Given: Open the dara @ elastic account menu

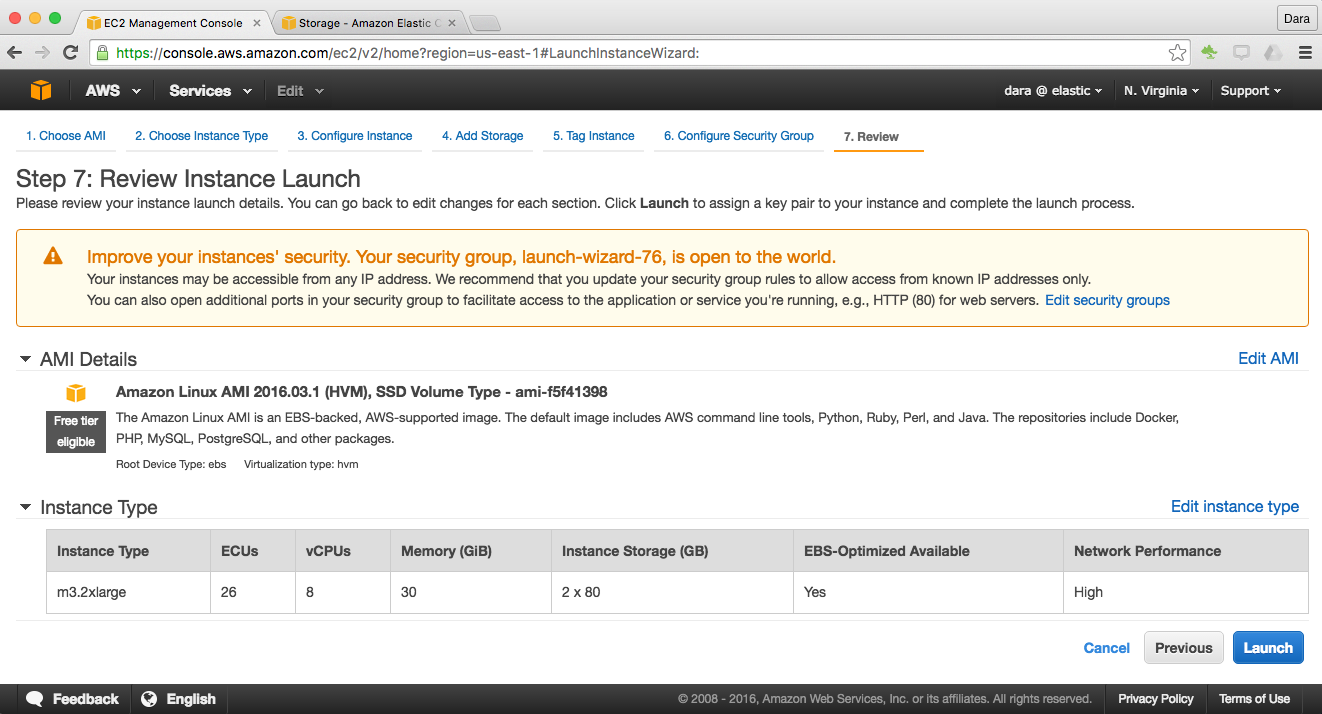Looking at the screenshot, I should 1053,90.
